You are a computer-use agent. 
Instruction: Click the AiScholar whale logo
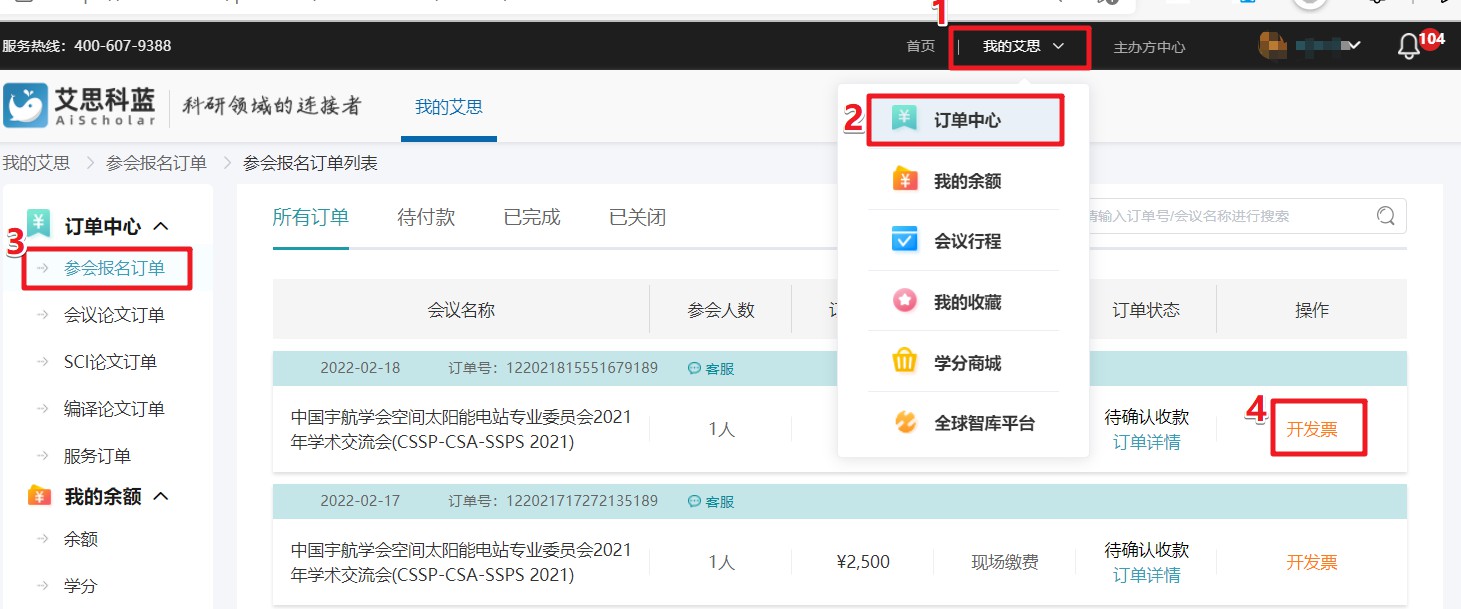[25, 106]
